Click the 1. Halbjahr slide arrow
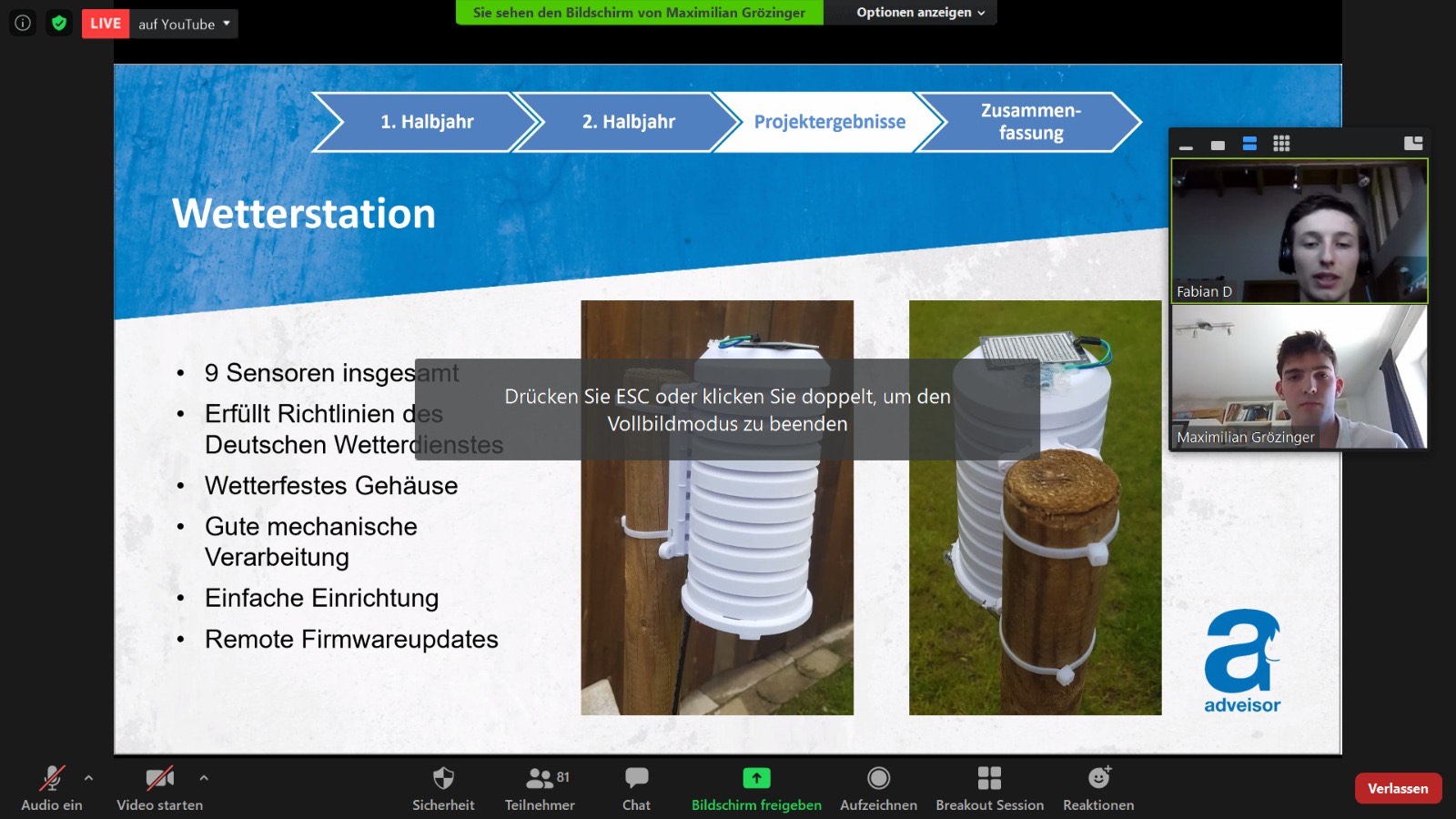 (427, 122)
